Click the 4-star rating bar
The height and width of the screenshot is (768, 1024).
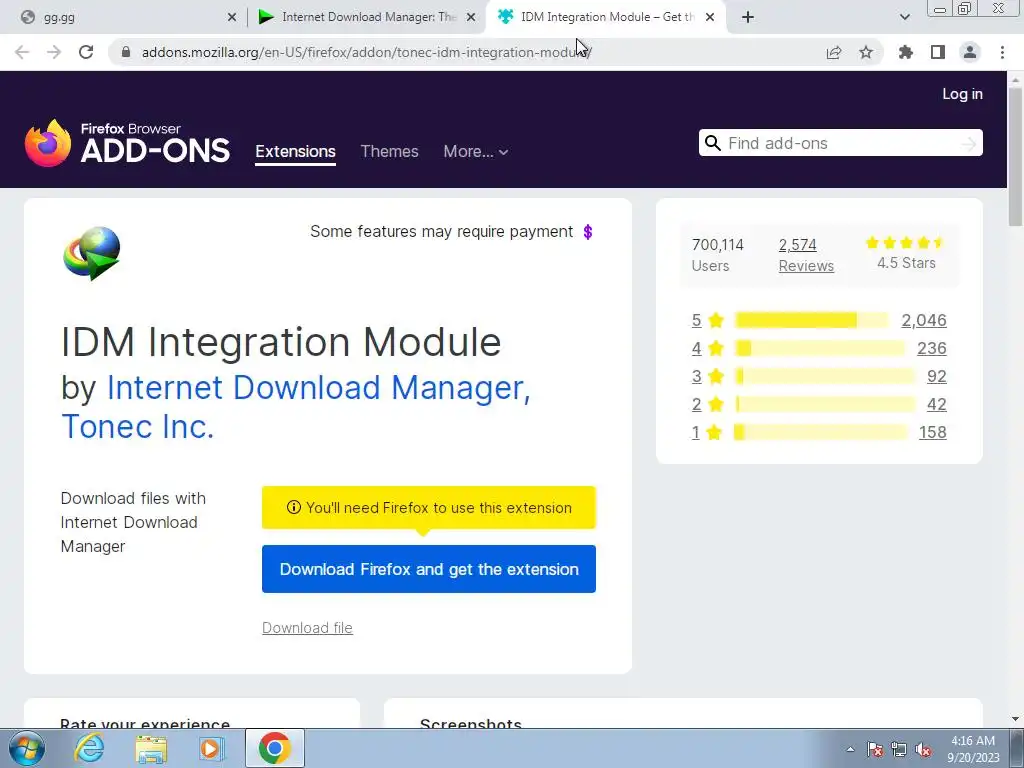pos(819,348)
